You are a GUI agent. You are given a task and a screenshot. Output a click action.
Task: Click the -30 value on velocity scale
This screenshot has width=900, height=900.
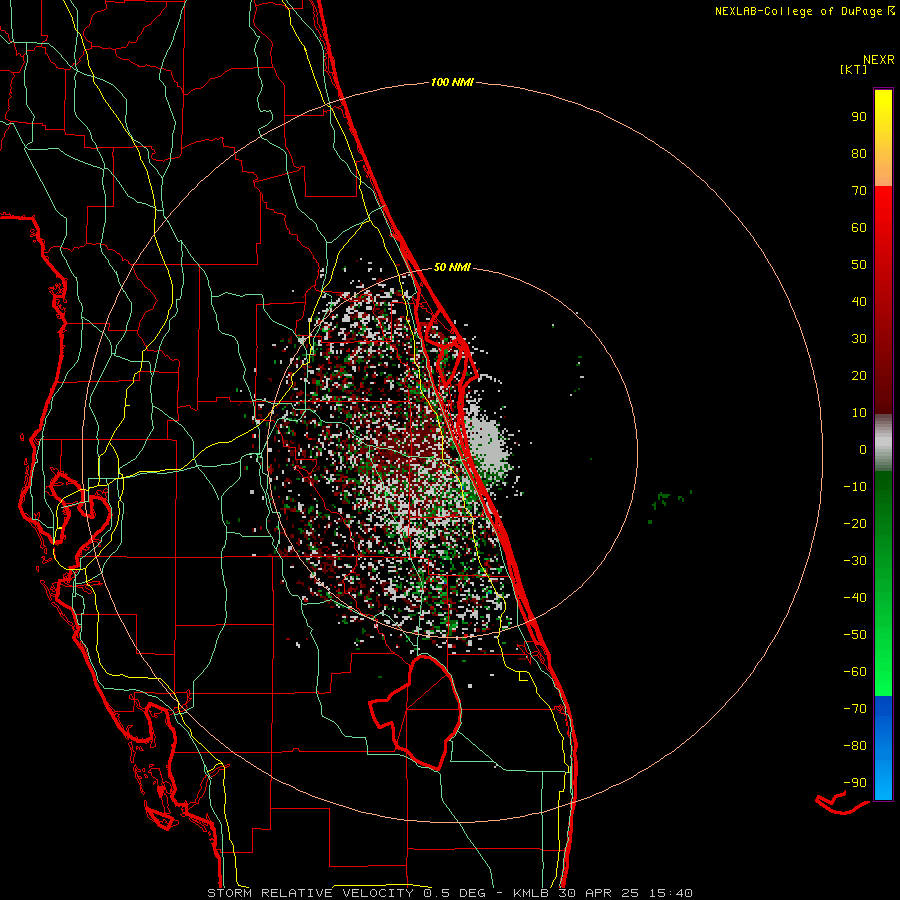coord(855,561)
